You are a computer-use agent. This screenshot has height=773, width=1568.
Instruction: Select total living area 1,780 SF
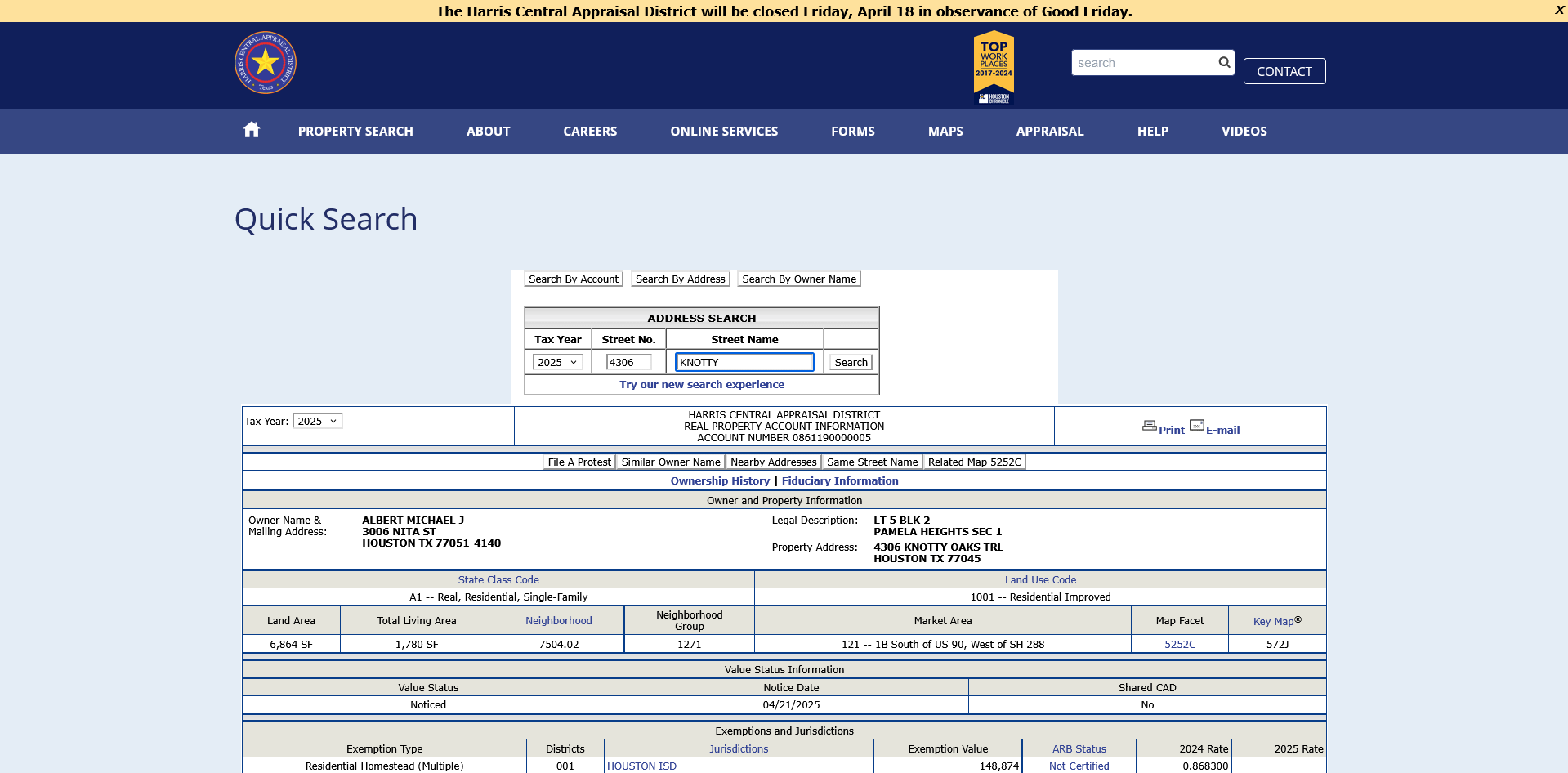coord(417,644)
